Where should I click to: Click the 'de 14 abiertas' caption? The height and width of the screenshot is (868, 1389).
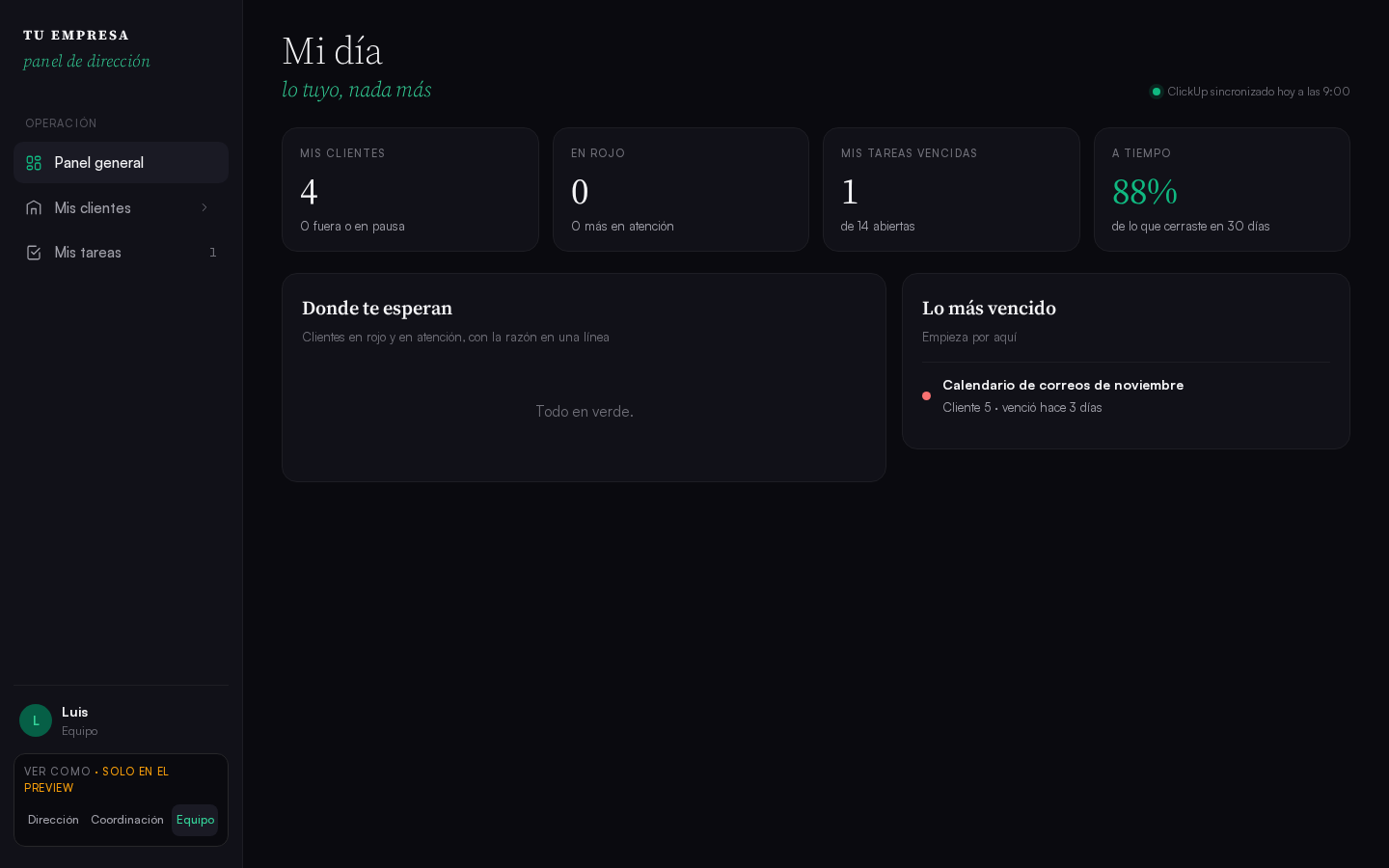tap(878, 227)
